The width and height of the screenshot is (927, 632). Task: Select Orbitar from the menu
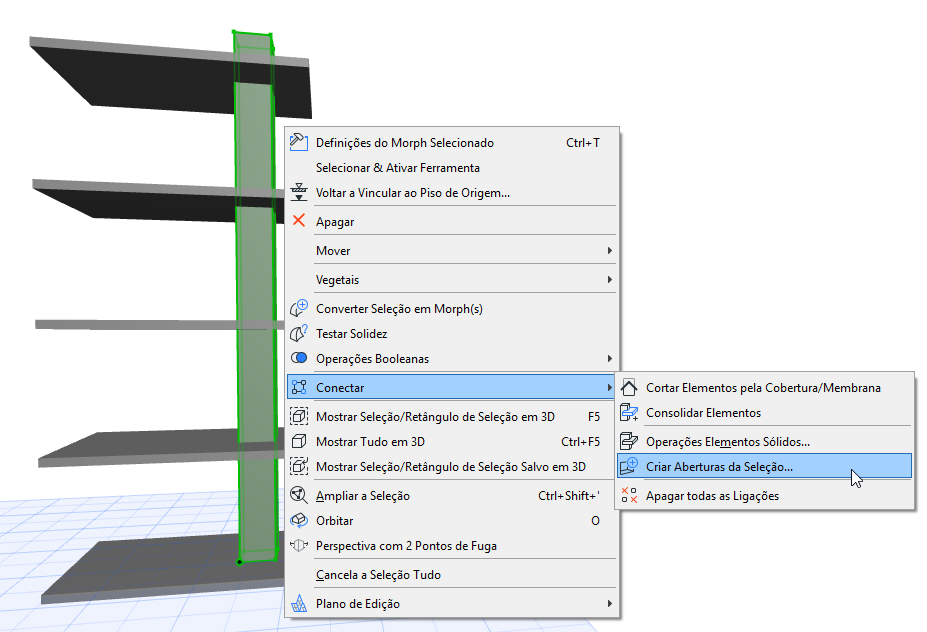coord(452,521)
